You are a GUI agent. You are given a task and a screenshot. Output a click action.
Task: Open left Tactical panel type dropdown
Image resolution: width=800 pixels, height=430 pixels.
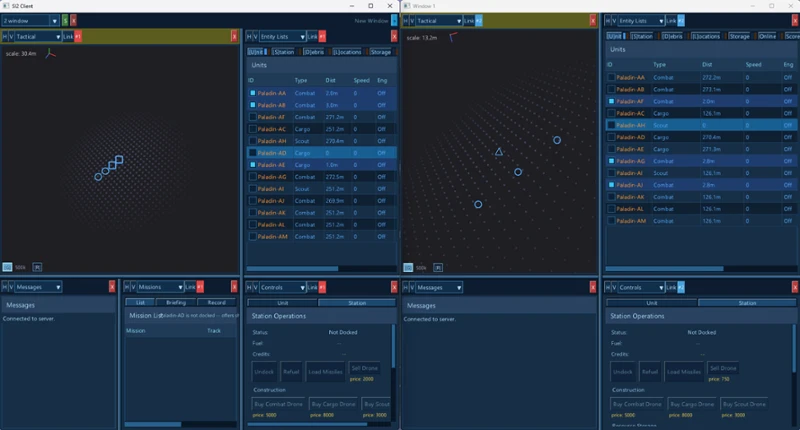pyautogui.click(x=38, y=37)
